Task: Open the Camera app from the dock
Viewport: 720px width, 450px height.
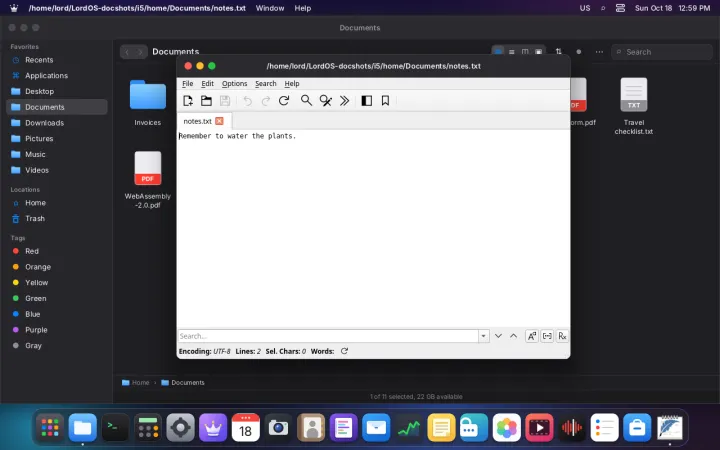Action: tap(278, 428)
